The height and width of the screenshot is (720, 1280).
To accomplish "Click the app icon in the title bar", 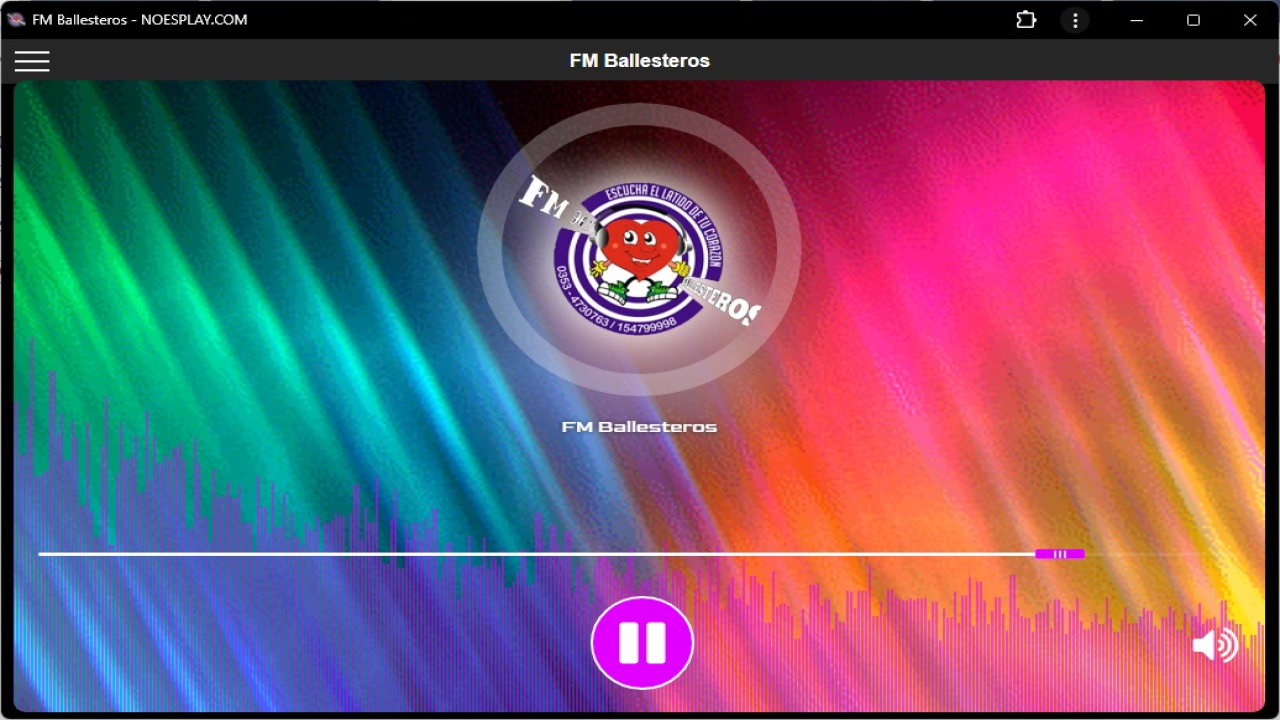I will pos(16,20).
